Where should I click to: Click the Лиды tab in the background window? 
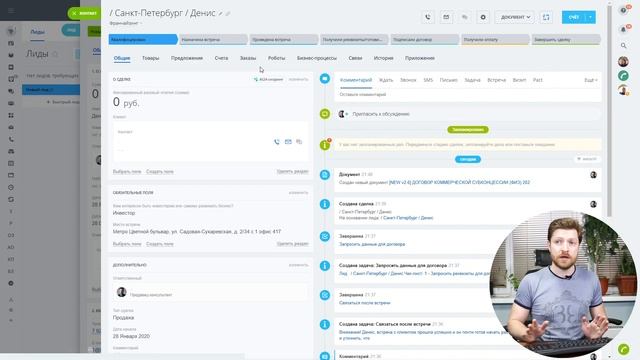click(37, 32)
